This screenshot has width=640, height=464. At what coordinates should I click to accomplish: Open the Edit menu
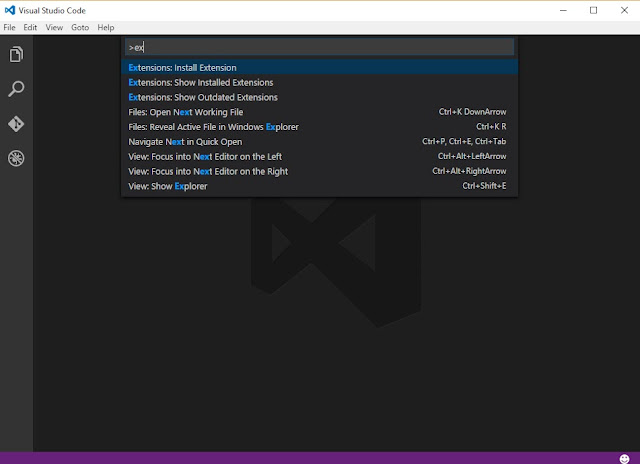(30, 27)
